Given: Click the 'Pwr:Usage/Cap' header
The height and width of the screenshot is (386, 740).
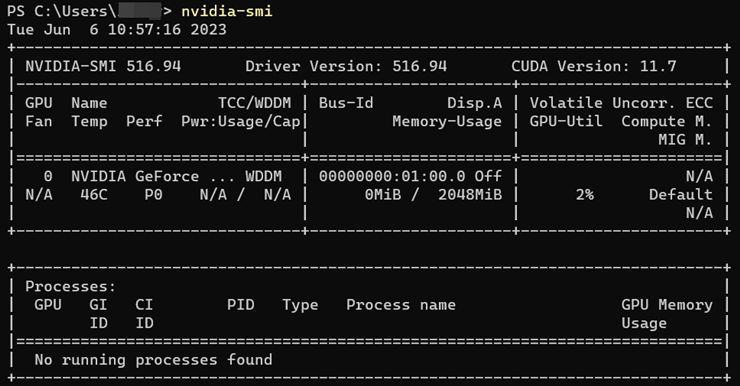Looking at the screenshot, I should (241, 121).
